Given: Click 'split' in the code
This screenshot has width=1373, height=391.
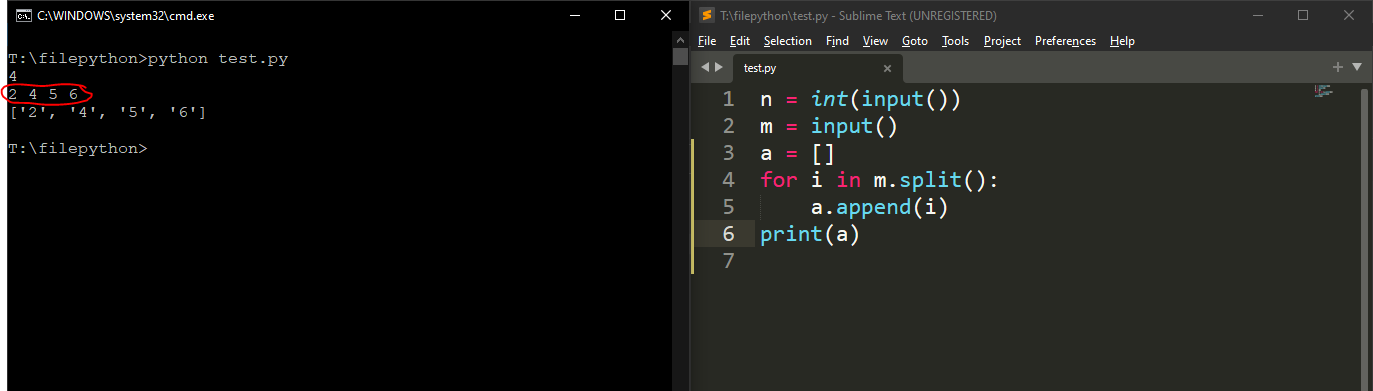Looking at the screenshot, I should (x=930, y=180).
